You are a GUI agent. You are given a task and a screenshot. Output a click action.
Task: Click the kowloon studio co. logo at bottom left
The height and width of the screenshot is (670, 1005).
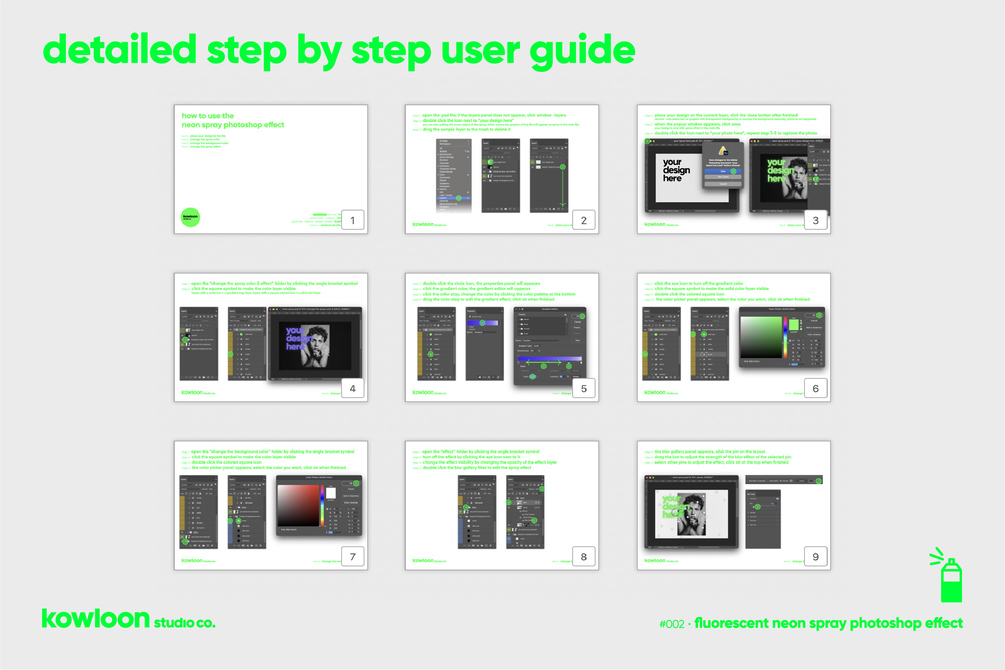(x=128, y=619)
